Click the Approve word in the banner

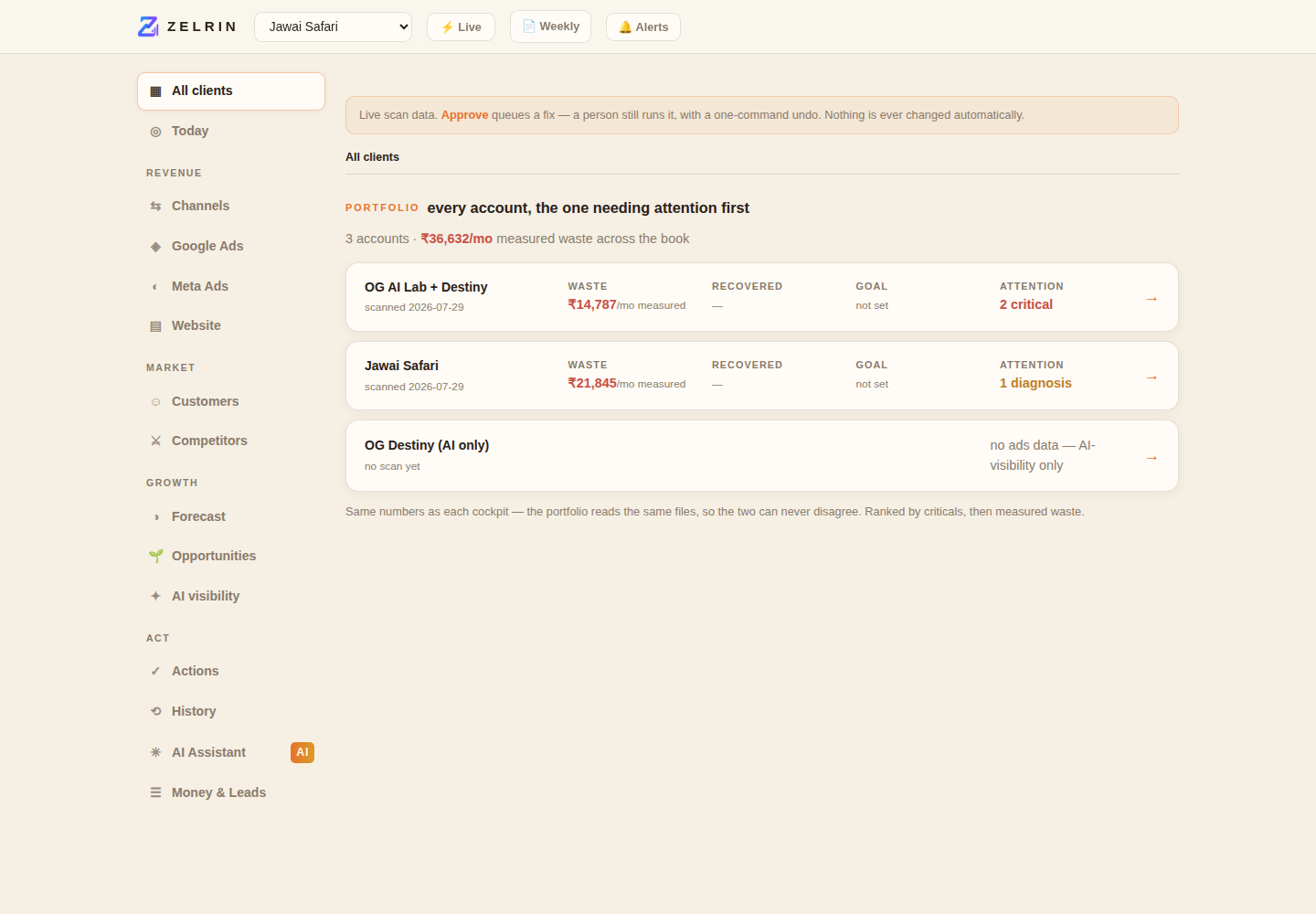(464, 115)
